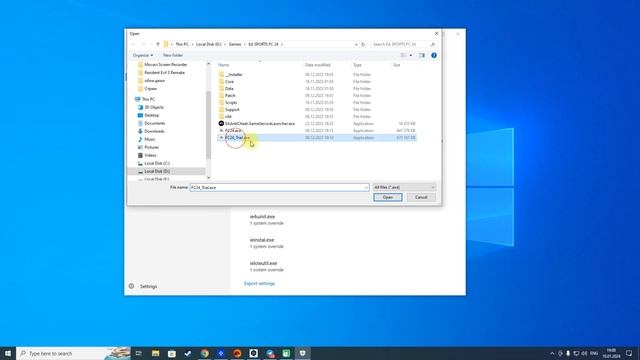Select Local Disk (D:) in the address breadcrumb
640x360 pixels.
pos(208,44)
